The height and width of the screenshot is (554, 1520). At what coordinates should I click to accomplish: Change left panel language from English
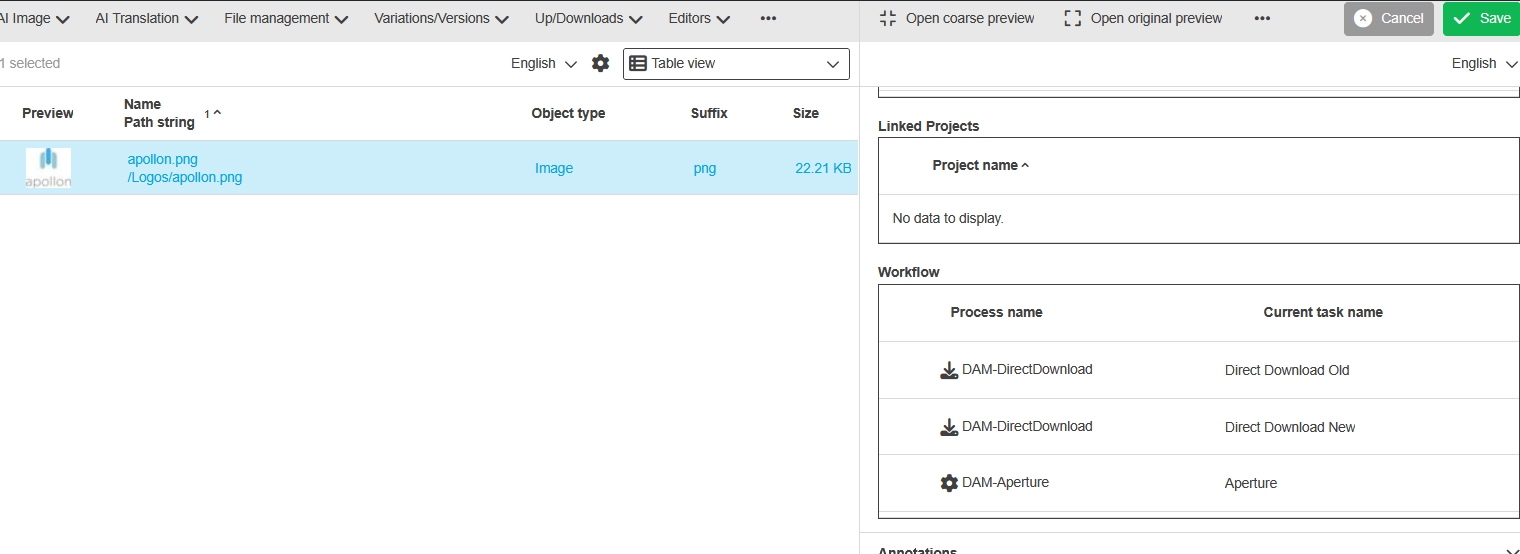tap(544, 63)
